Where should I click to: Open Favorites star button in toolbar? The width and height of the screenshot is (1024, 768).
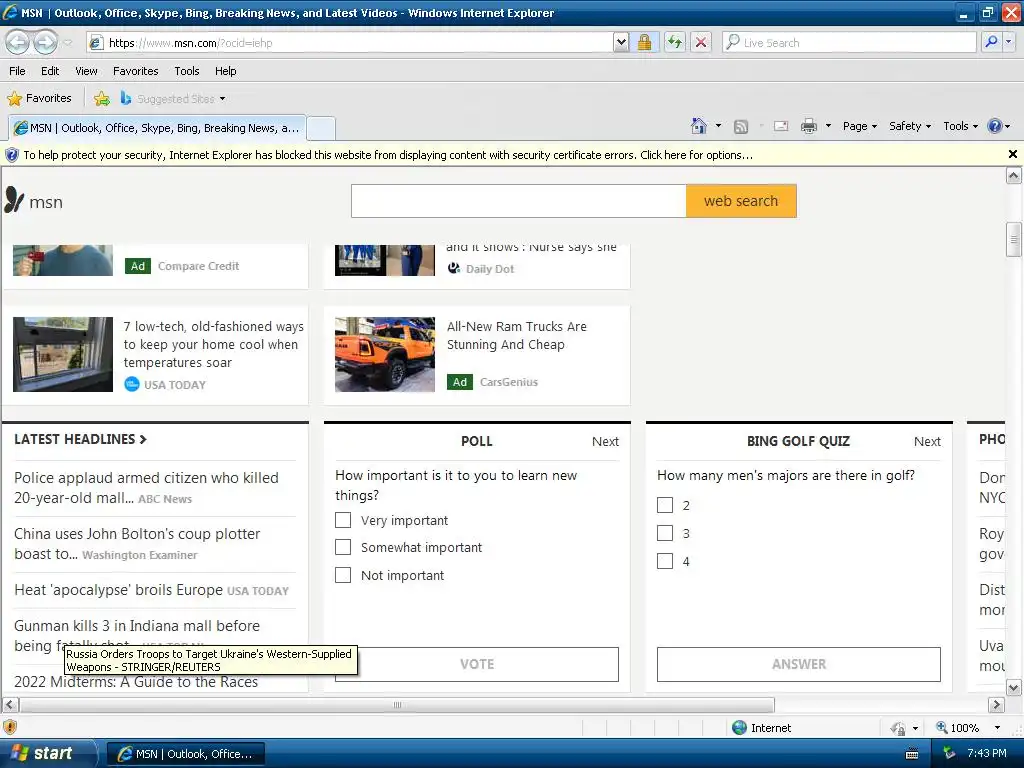39,99
